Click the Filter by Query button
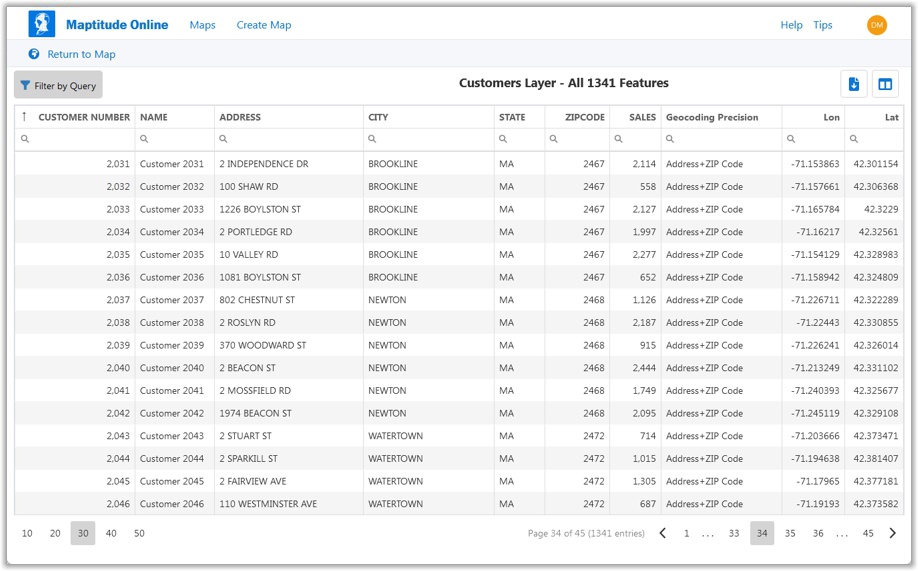Screen dimensions: 918x571 tap(58, 86)
